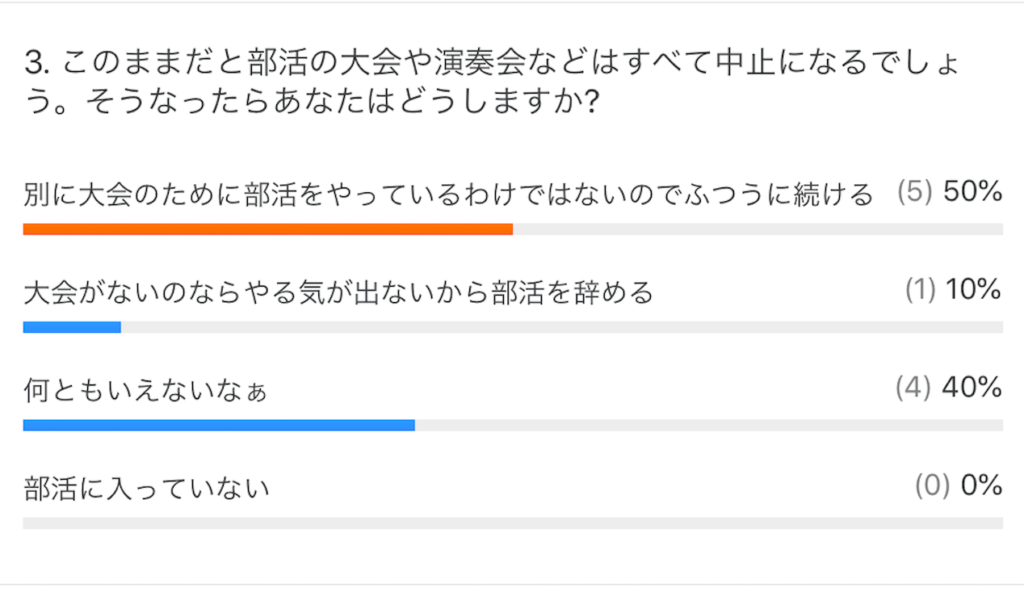
Task: Click the gray unfilled part of the 10% bar
Action: 562,327
